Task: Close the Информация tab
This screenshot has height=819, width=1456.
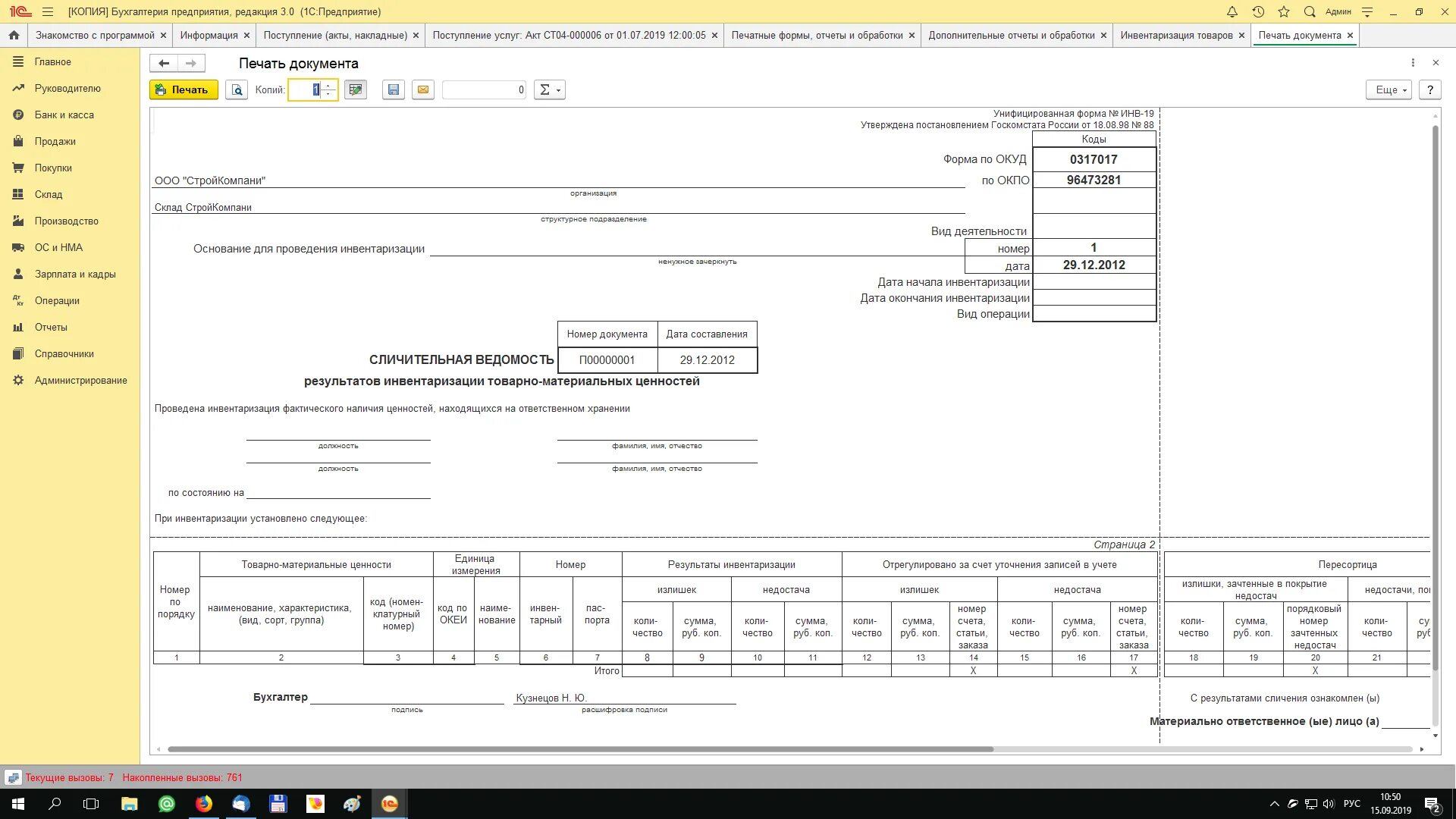Action: point(246,35)
